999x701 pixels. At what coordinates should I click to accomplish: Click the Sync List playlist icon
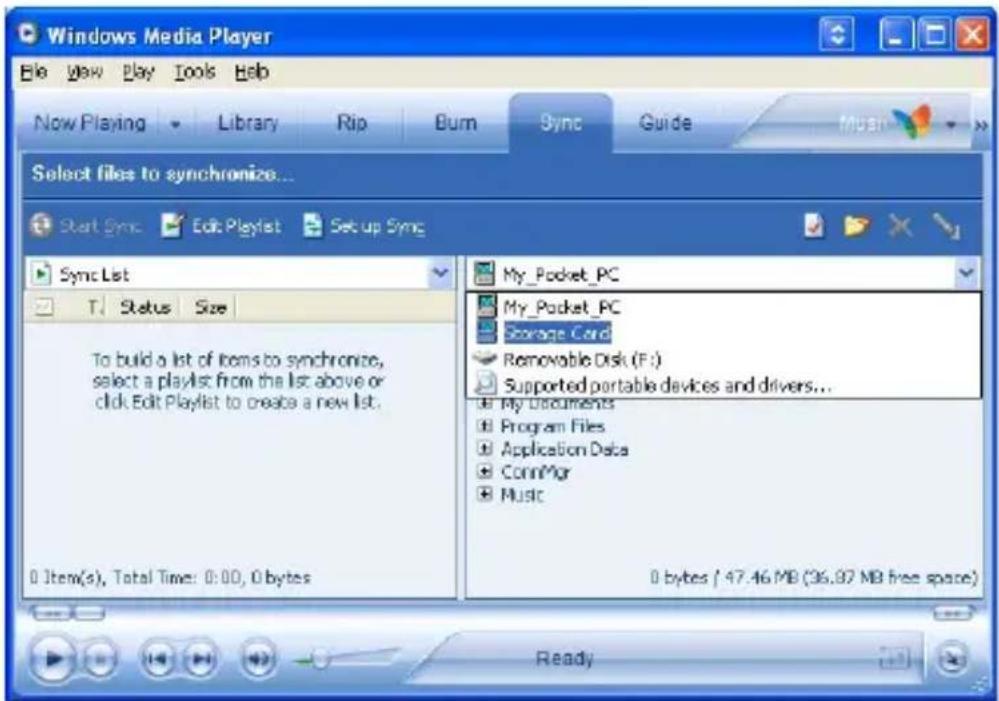pos(41,274)
